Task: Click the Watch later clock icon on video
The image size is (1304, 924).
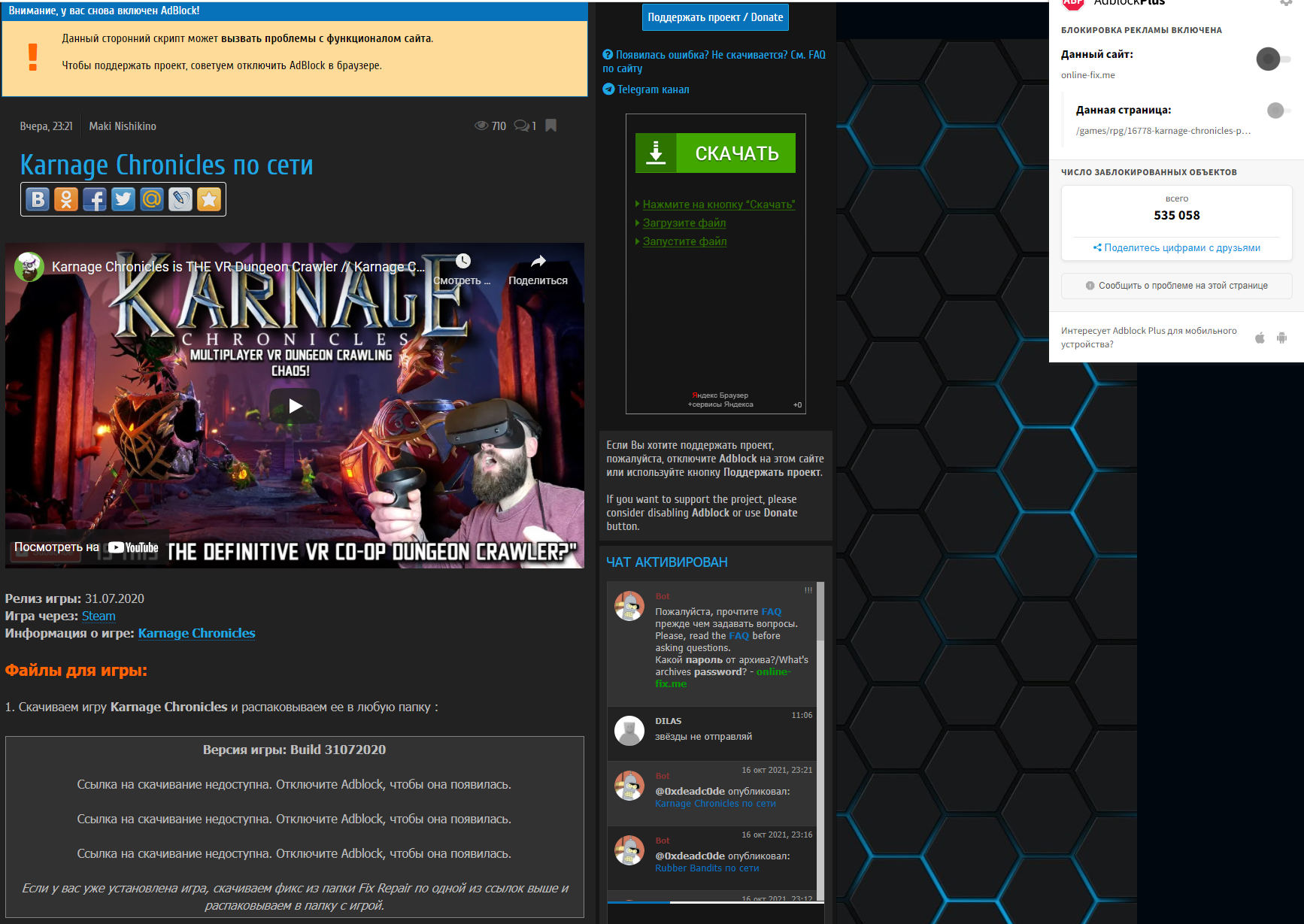Action: [x=463, y=261]
